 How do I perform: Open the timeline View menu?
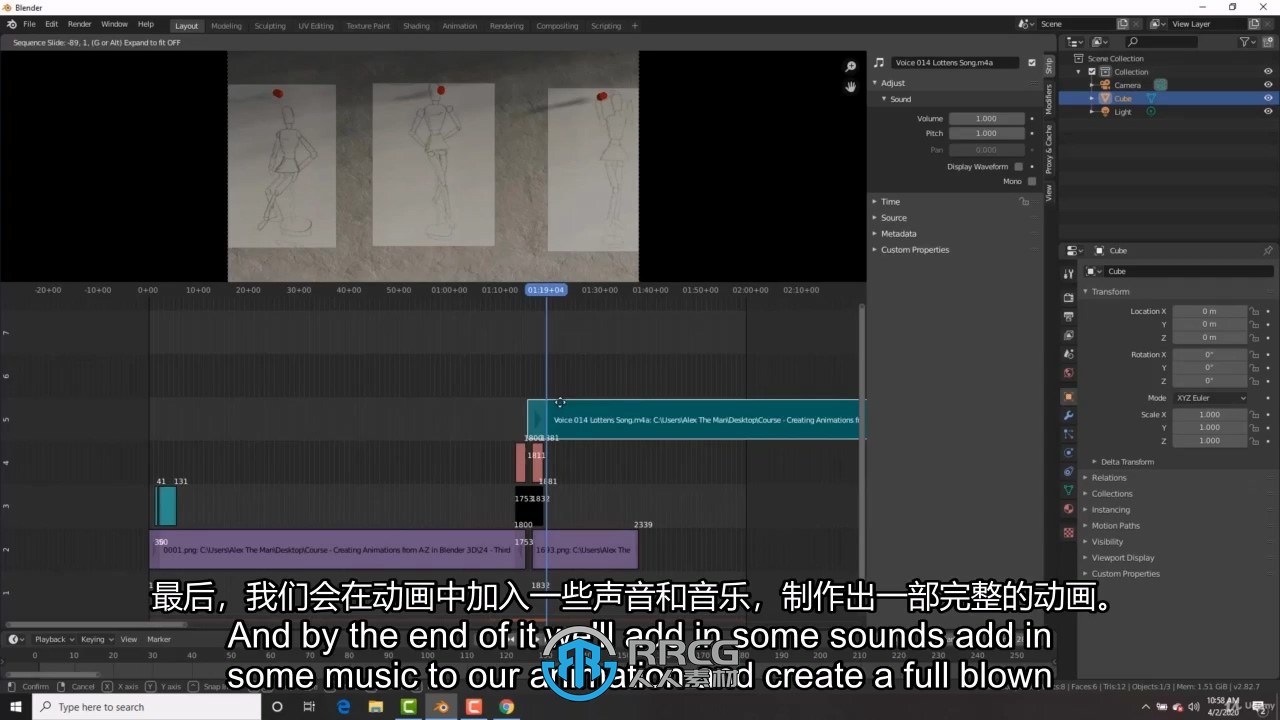[x=129, y=639]
